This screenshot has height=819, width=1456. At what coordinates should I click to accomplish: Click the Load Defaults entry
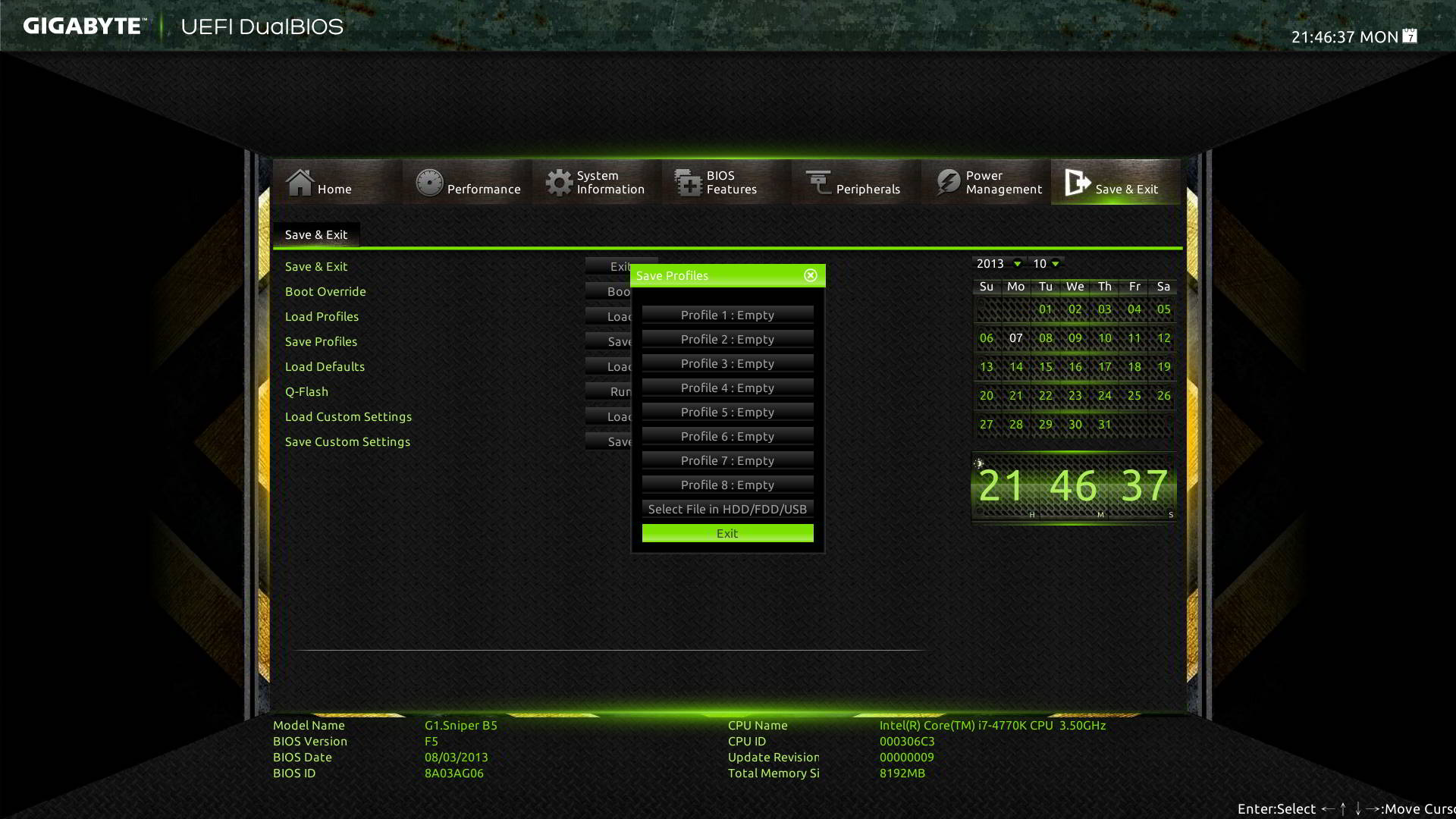pos(325,366)
